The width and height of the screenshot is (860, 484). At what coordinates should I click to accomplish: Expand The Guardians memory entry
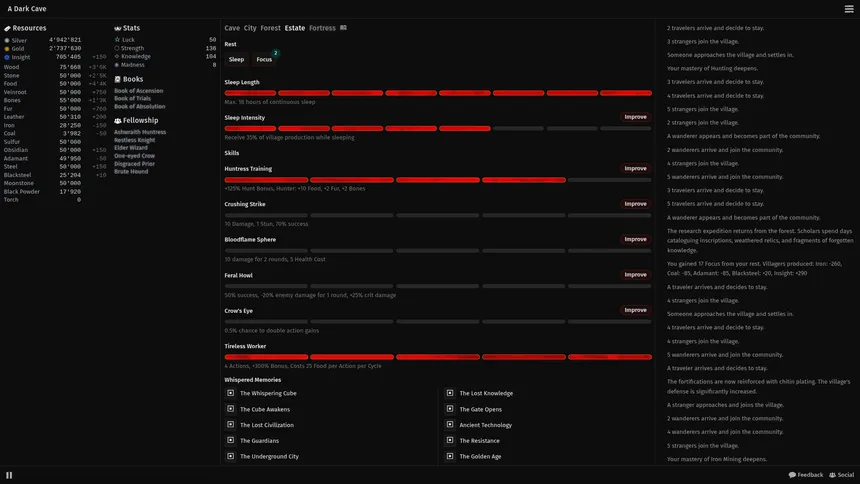230,440
